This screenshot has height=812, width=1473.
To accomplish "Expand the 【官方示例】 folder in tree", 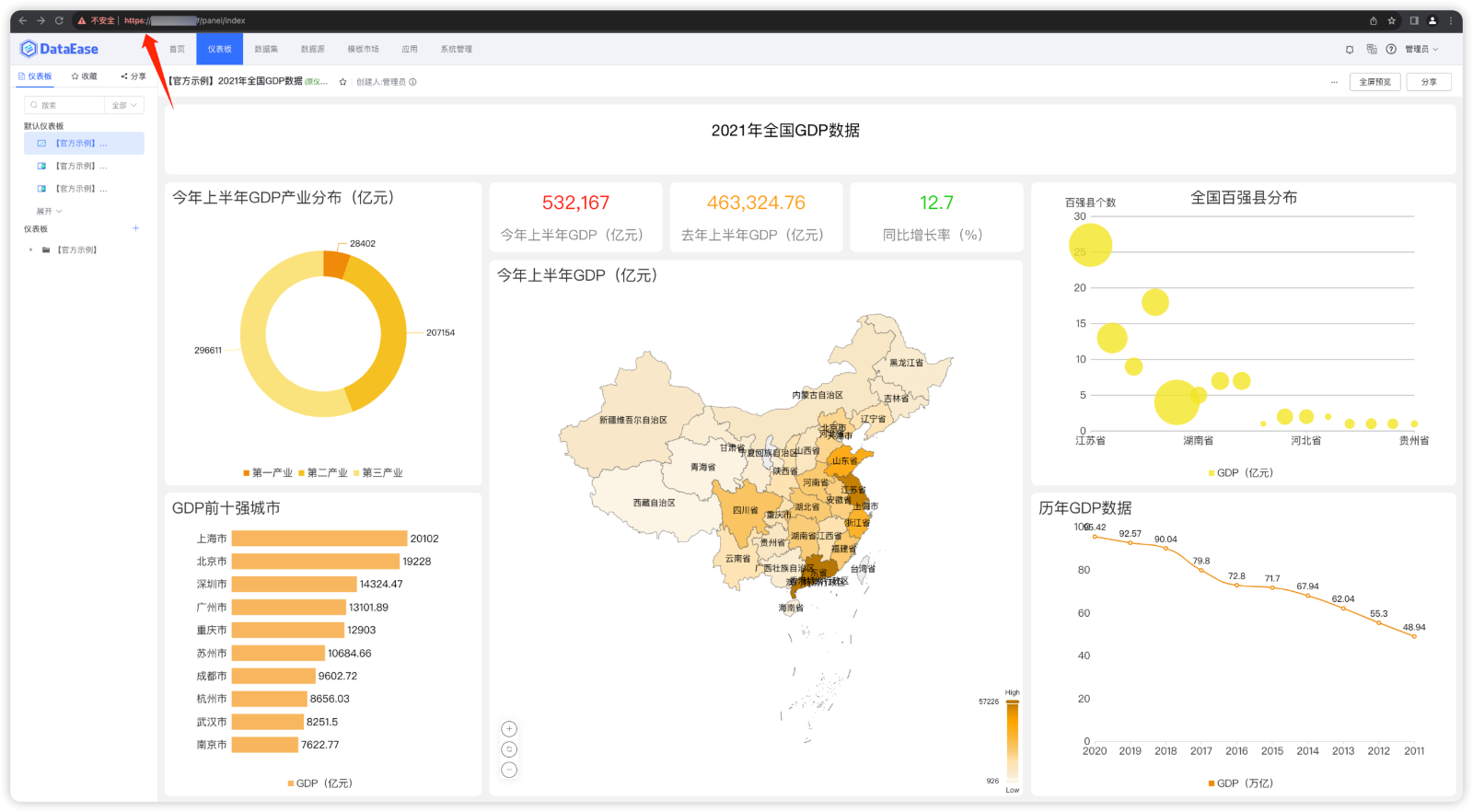I will 30,250.
